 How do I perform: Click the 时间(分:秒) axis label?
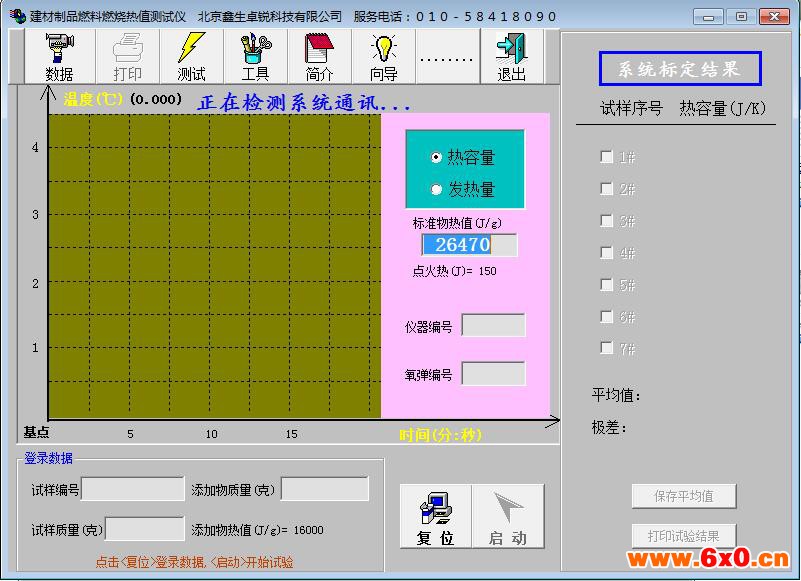tap(440, 435)
